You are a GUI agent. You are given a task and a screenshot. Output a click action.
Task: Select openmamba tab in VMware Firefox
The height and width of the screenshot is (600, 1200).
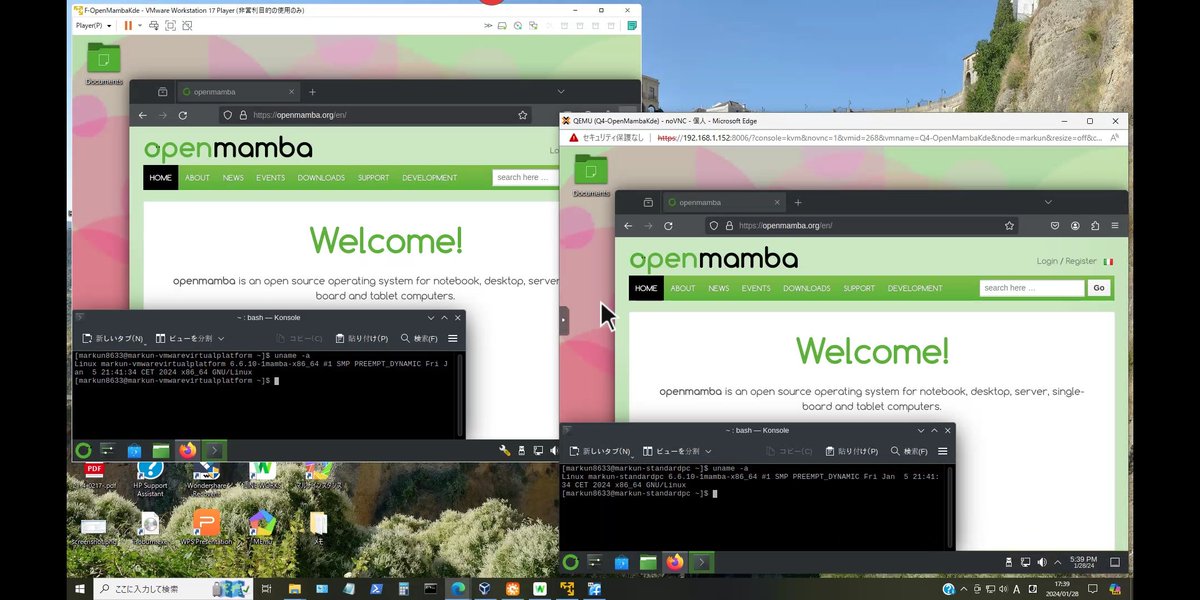(237, 92)
